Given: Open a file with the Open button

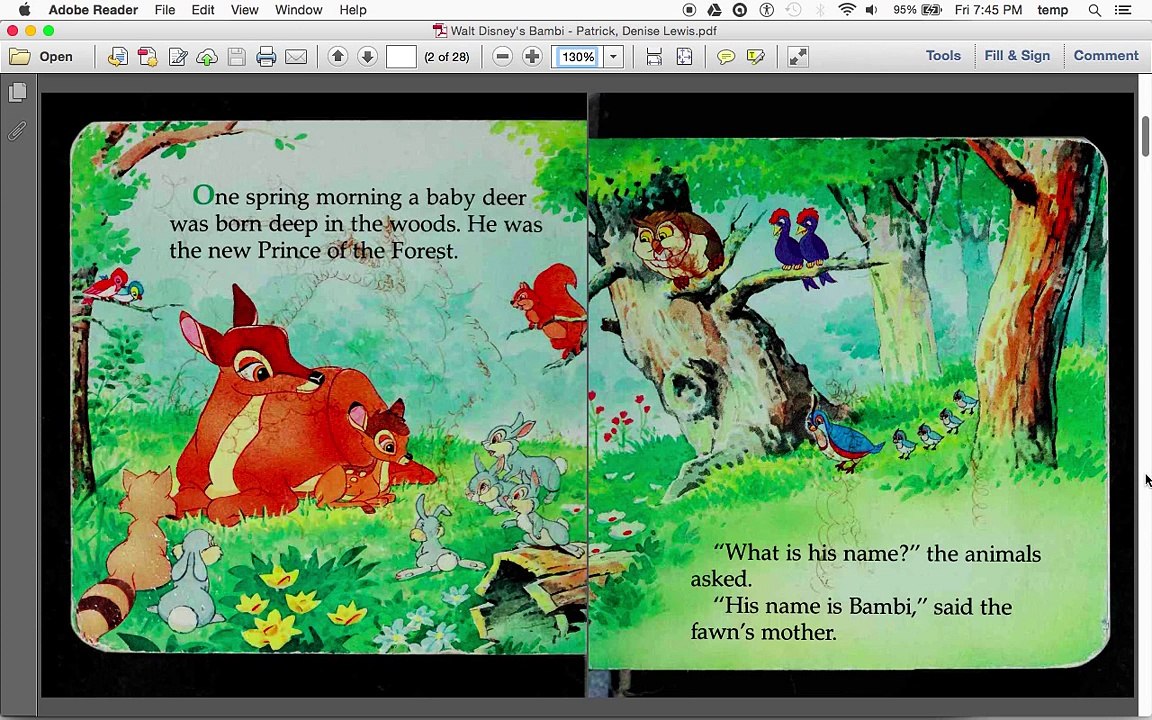Looking at the screenshot, I should point(41,57).
